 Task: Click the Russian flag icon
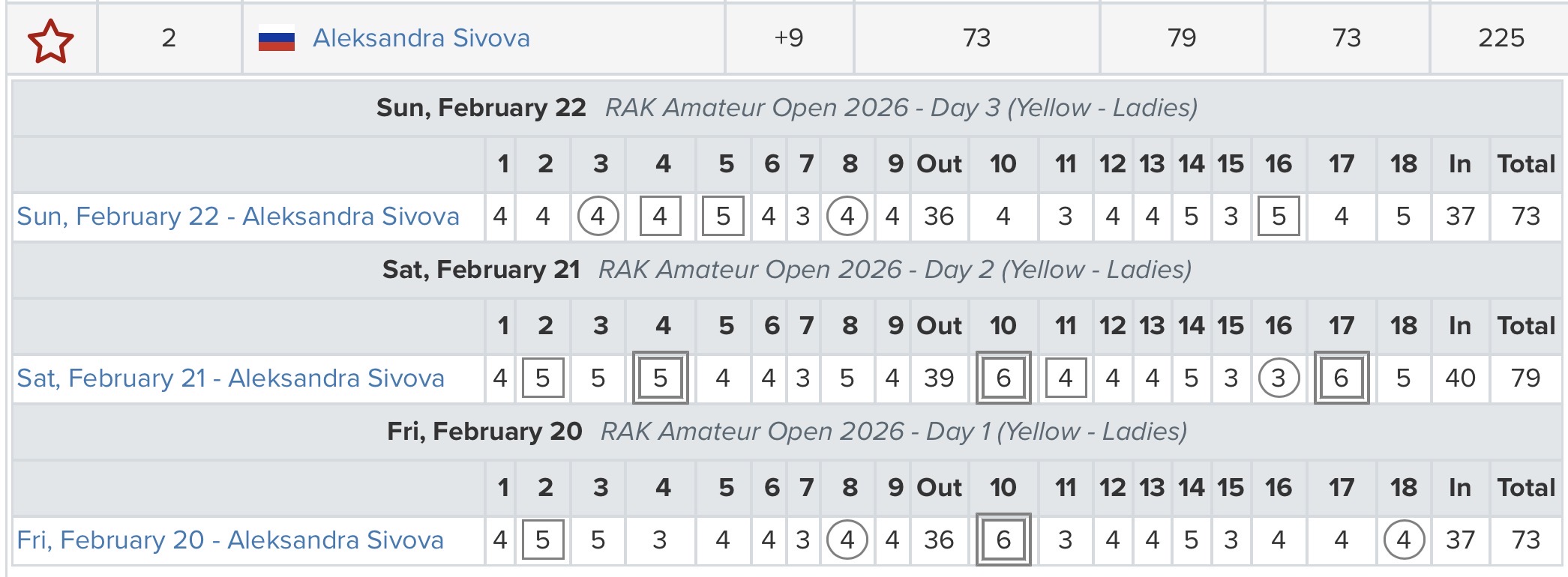click(276, 38)
